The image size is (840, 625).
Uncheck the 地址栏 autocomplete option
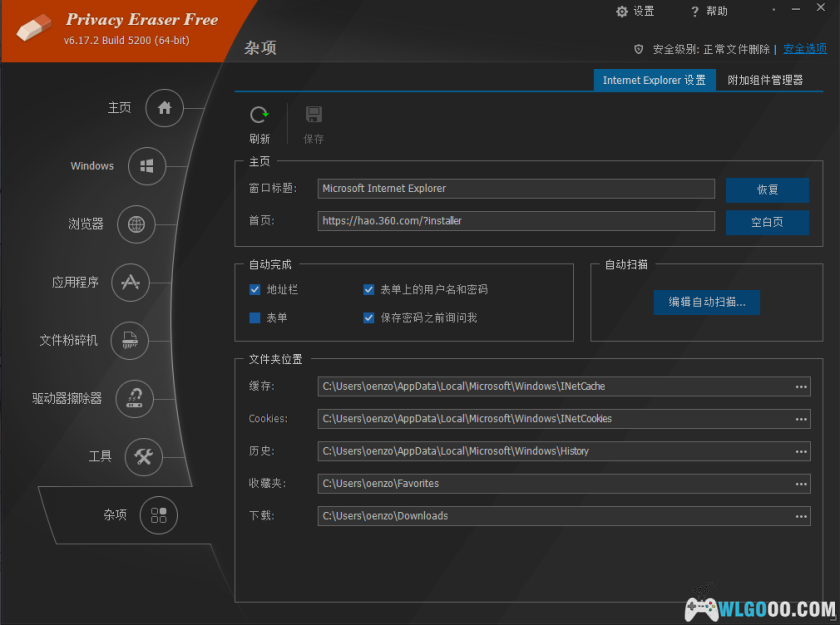(x=254, y=289)
